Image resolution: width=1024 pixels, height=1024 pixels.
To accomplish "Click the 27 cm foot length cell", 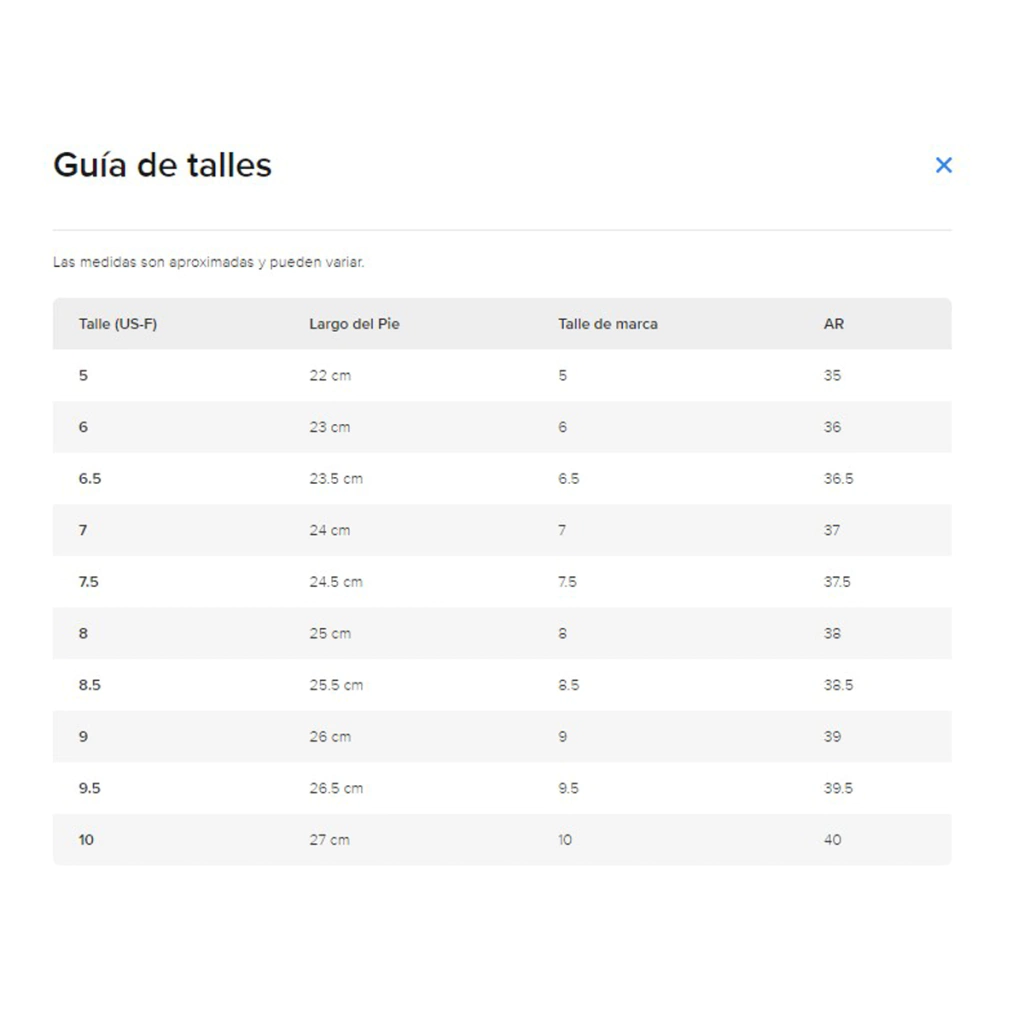I will (330, 840).
